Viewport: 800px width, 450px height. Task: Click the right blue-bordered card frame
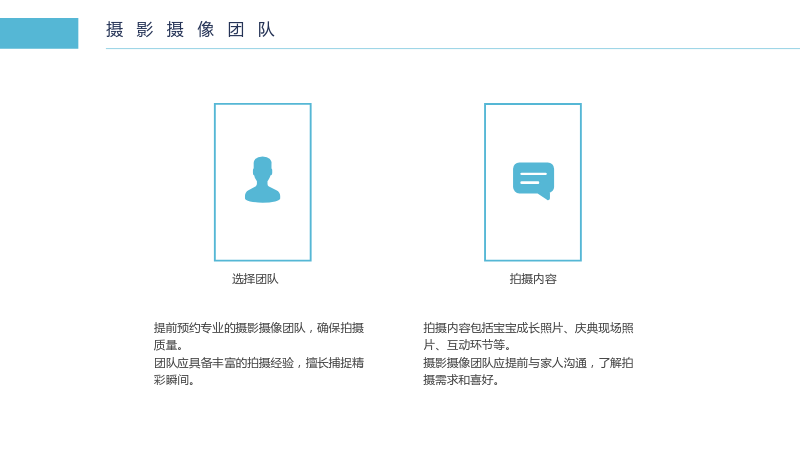(533, 182)
